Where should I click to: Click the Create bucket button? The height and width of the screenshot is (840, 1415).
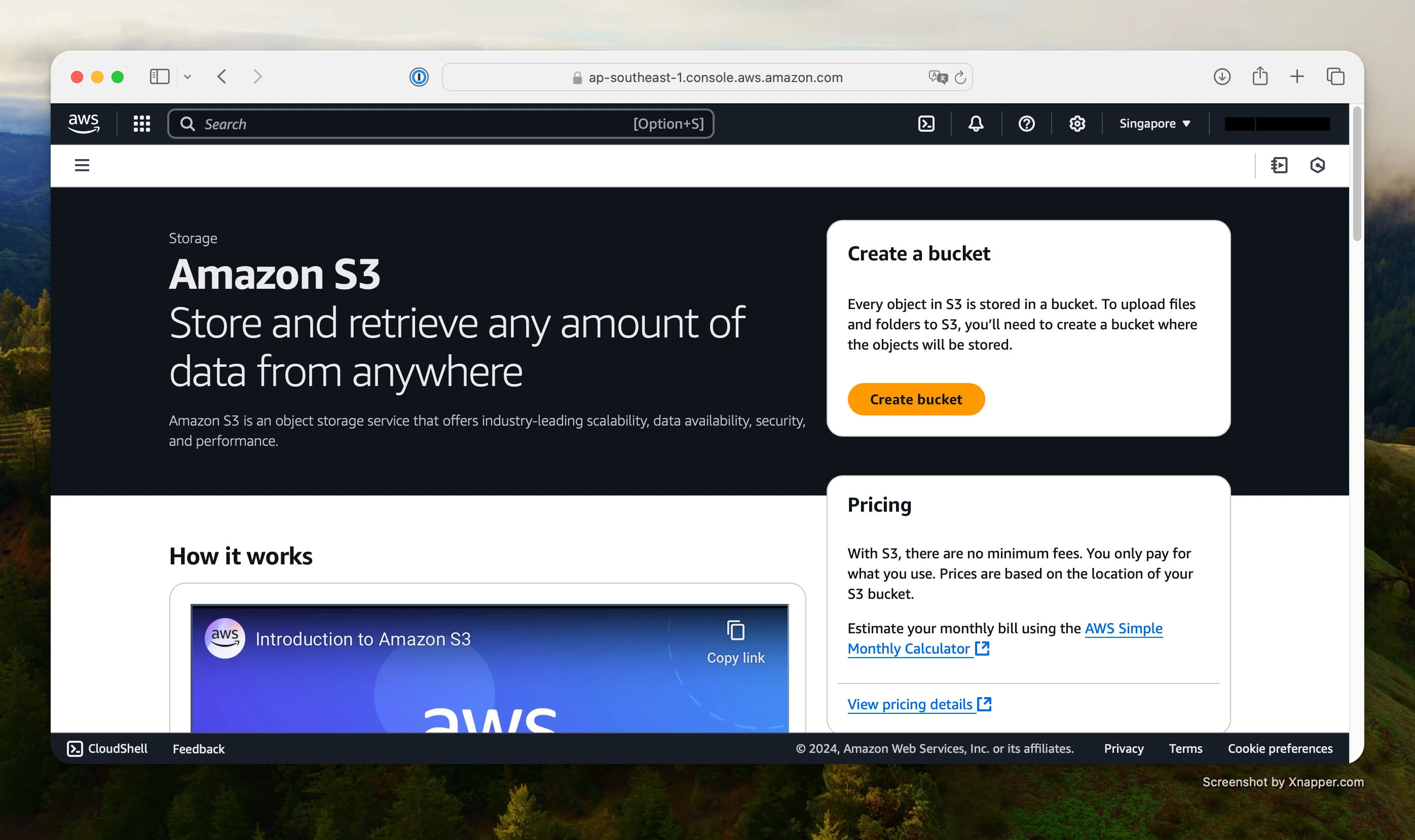coord(916,399)
